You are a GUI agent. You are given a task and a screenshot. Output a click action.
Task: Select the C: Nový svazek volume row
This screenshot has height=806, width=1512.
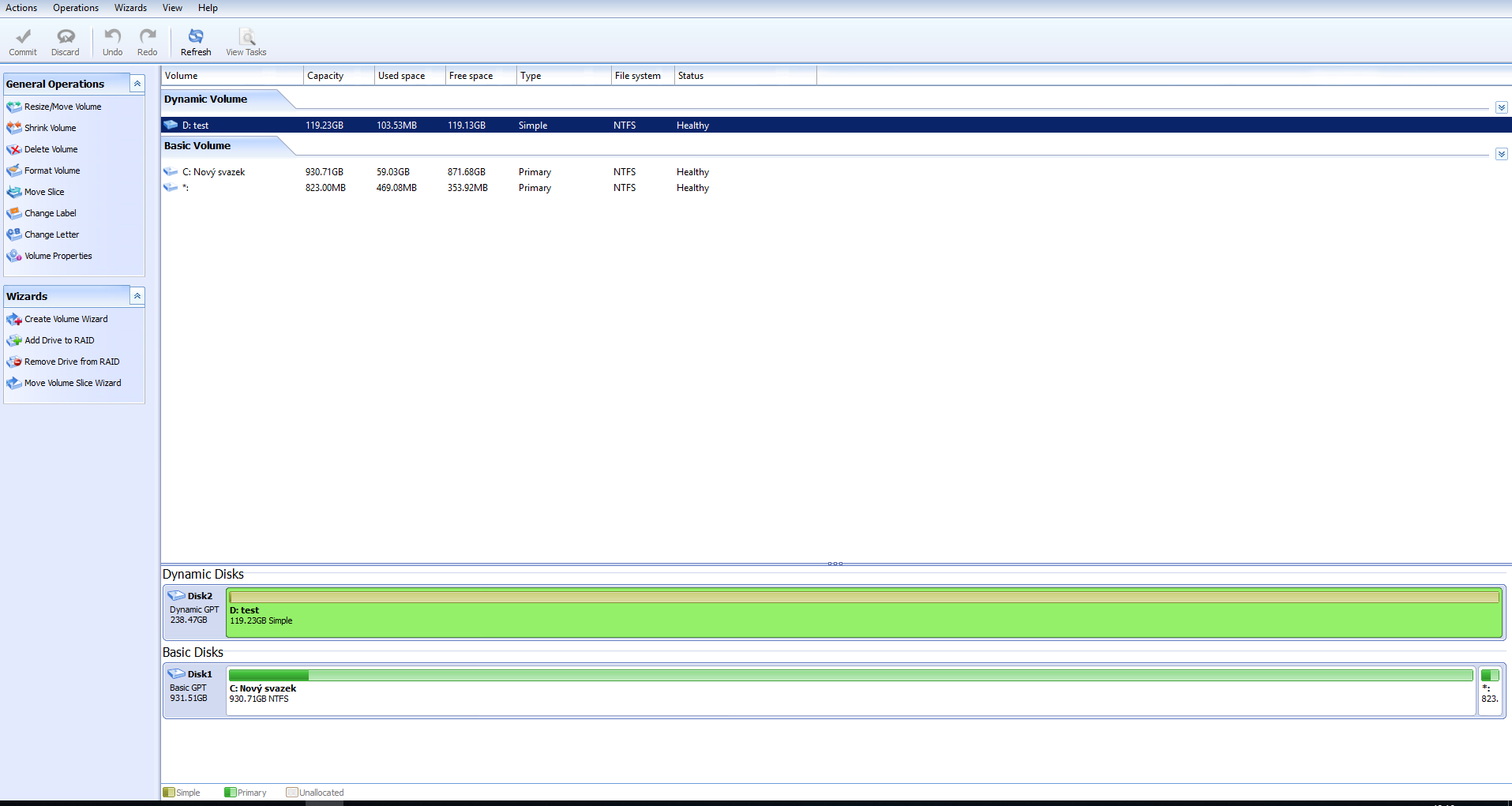point(213,172)
